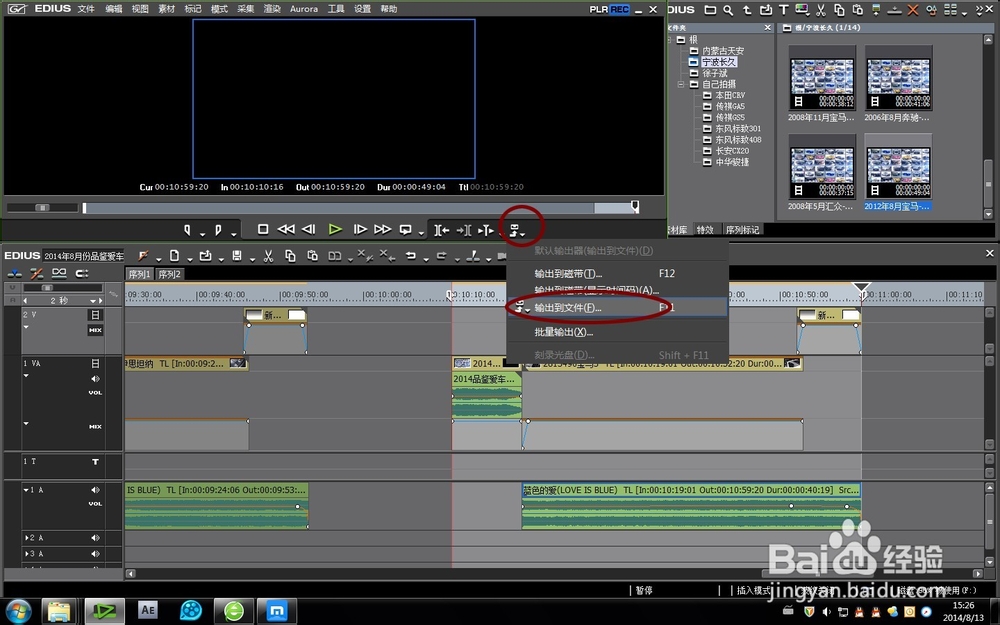Viewport: 1000px width, 625px height.
Task: Select 批量输出(X)... in the export menu
Action: pos(564,332)
